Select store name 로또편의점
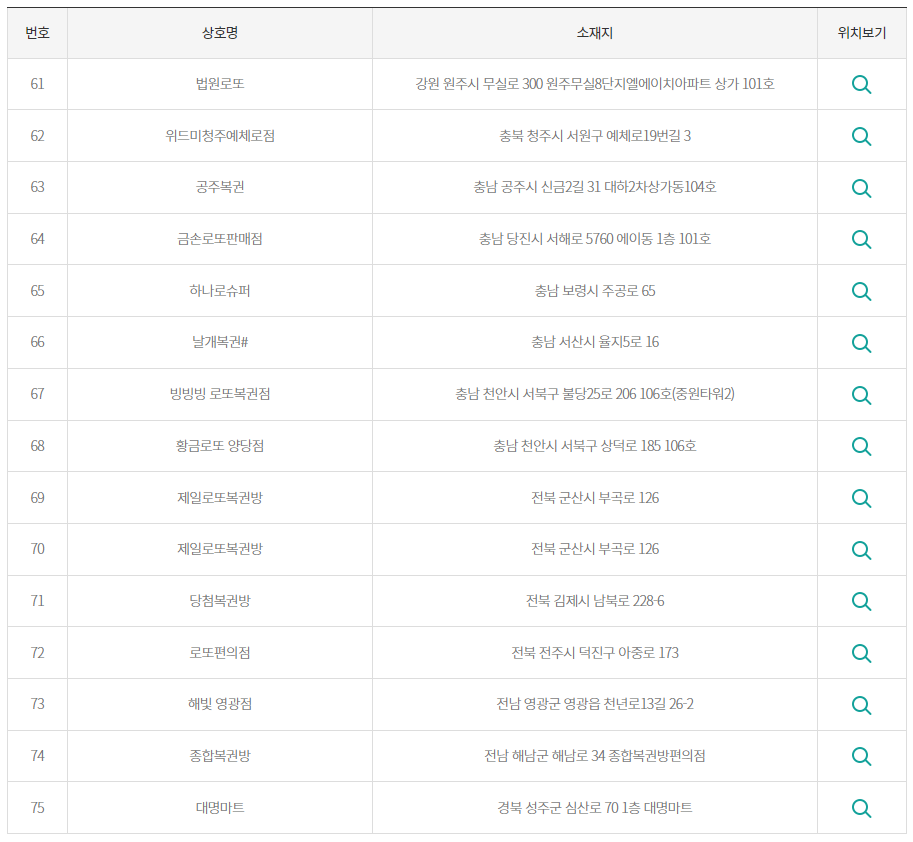The image size is (913, 842). (x=220, y=652)
